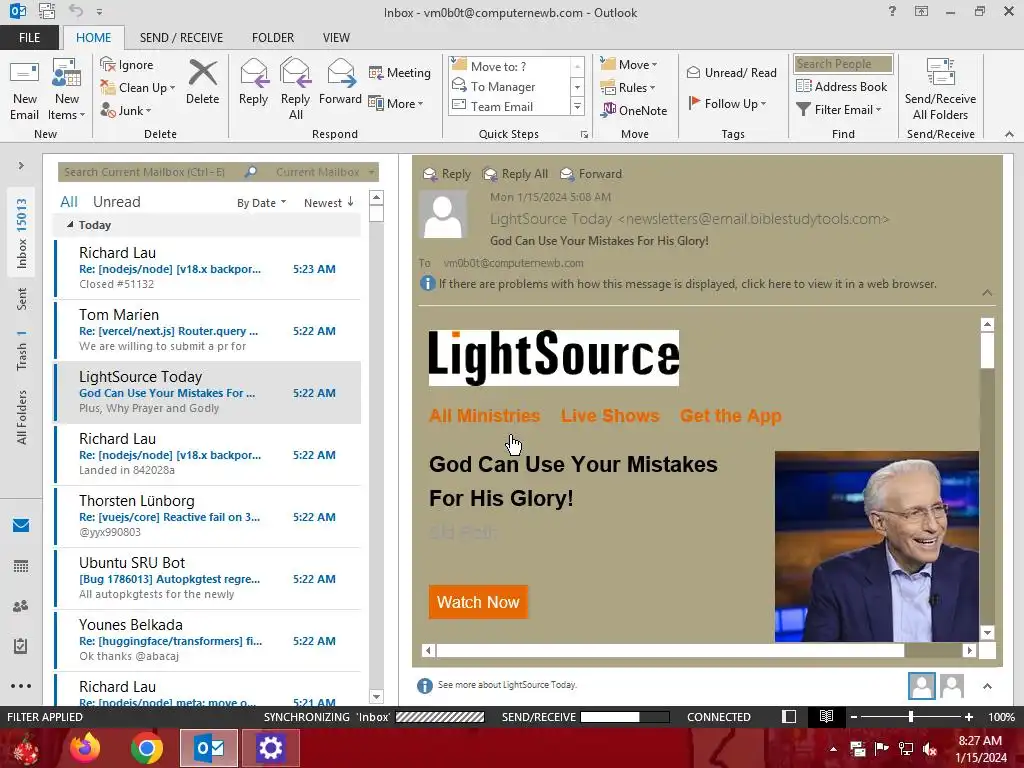Open People view in navigation bar
The width and height of the screenshot is (1024, 768).
21,606
